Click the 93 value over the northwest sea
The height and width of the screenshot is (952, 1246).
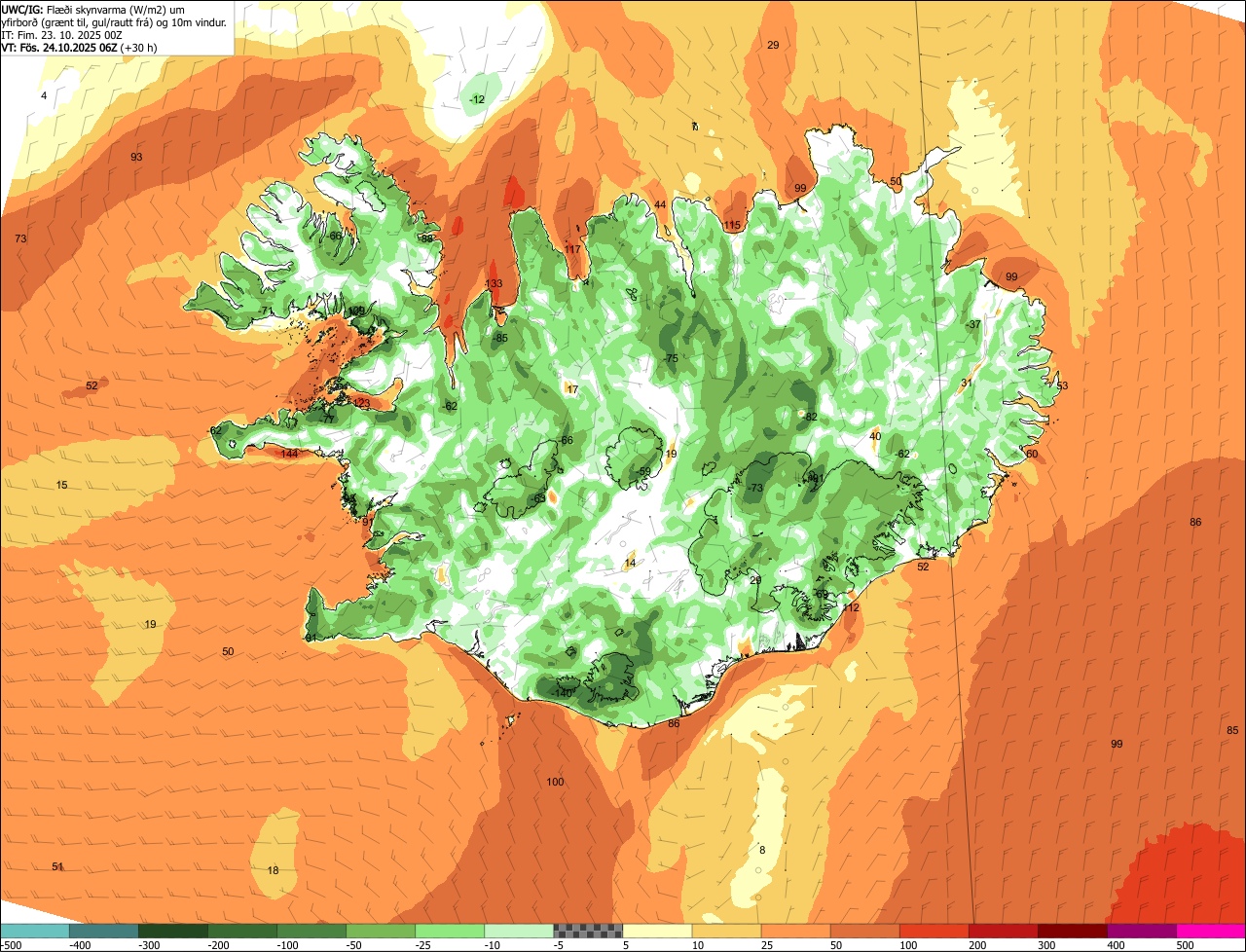136,157
